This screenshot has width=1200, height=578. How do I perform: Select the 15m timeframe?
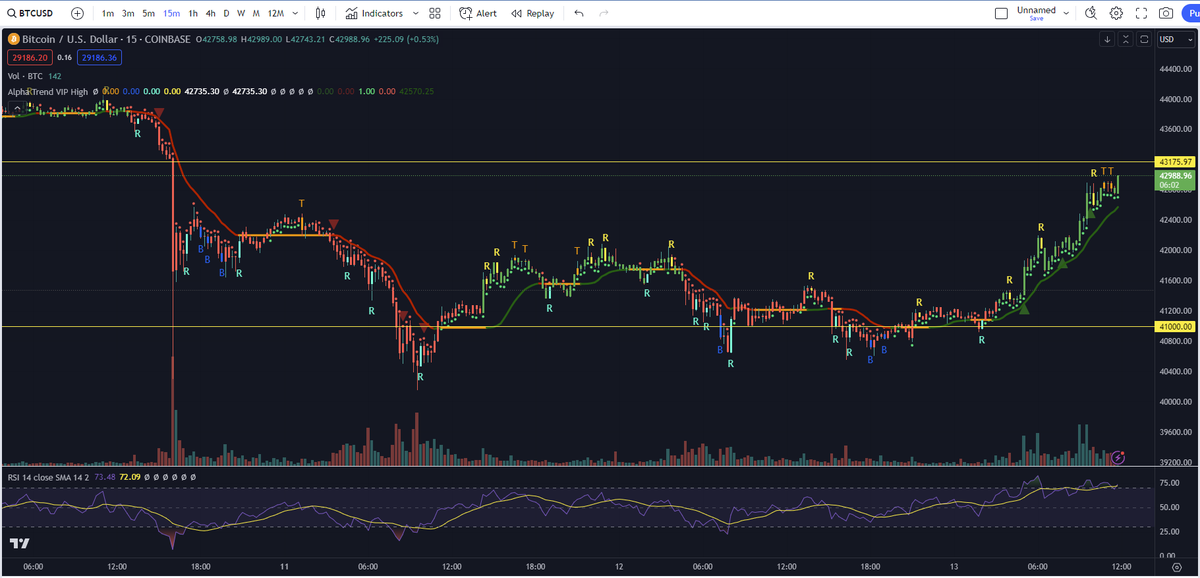pos(171,13)
